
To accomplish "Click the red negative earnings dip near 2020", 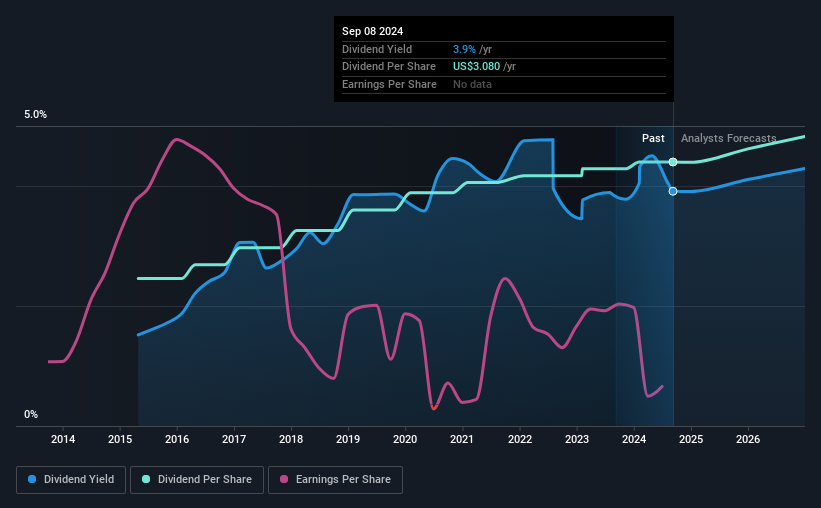I will (x=434, y=407).
